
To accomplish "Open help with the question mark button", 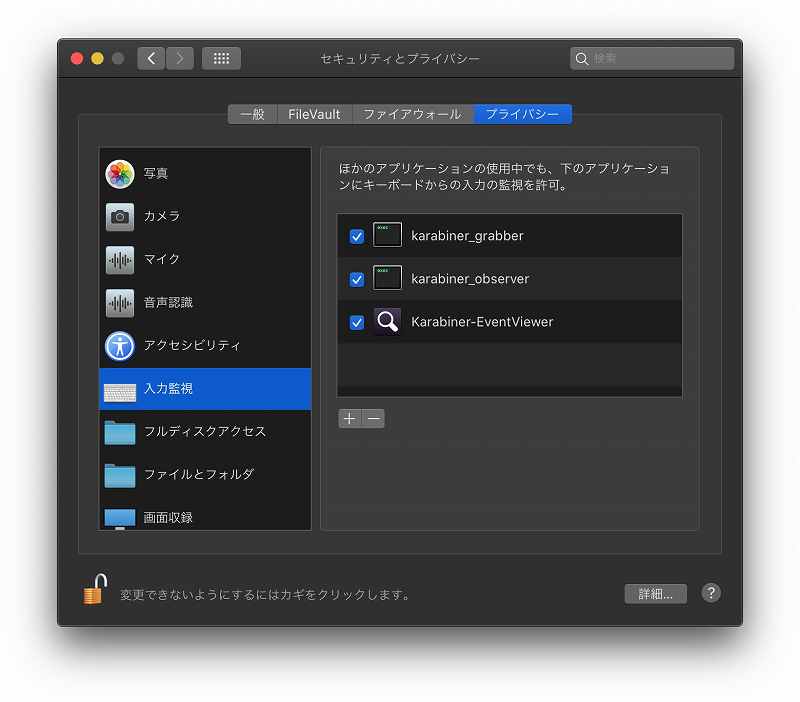I will (x=711, y=593).
